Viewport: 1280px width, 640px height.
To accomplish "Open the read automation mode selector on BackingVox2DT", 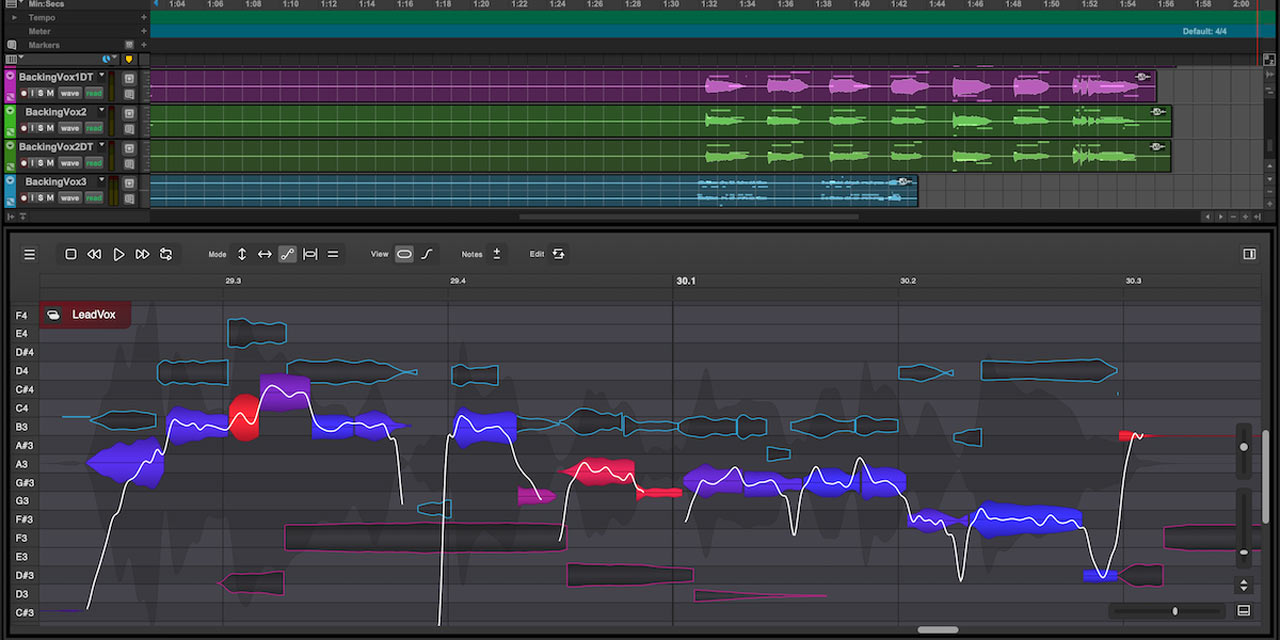I will point(94,163).
